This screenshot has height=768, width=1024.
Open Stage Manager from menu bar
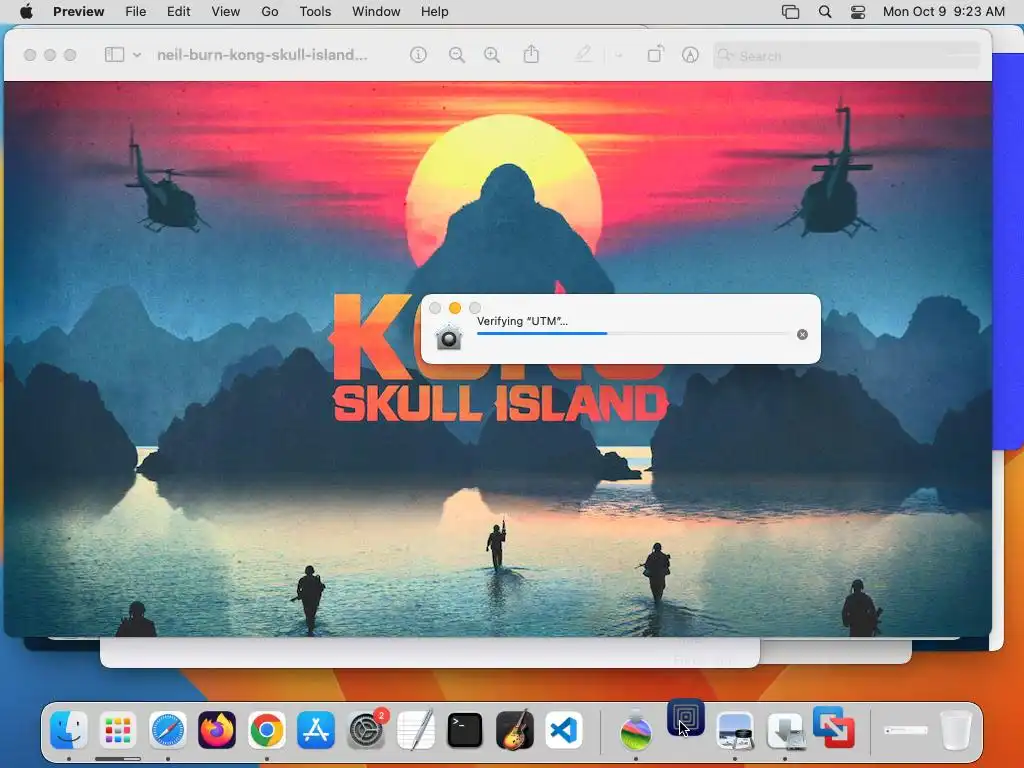click(x=790, y=12)
